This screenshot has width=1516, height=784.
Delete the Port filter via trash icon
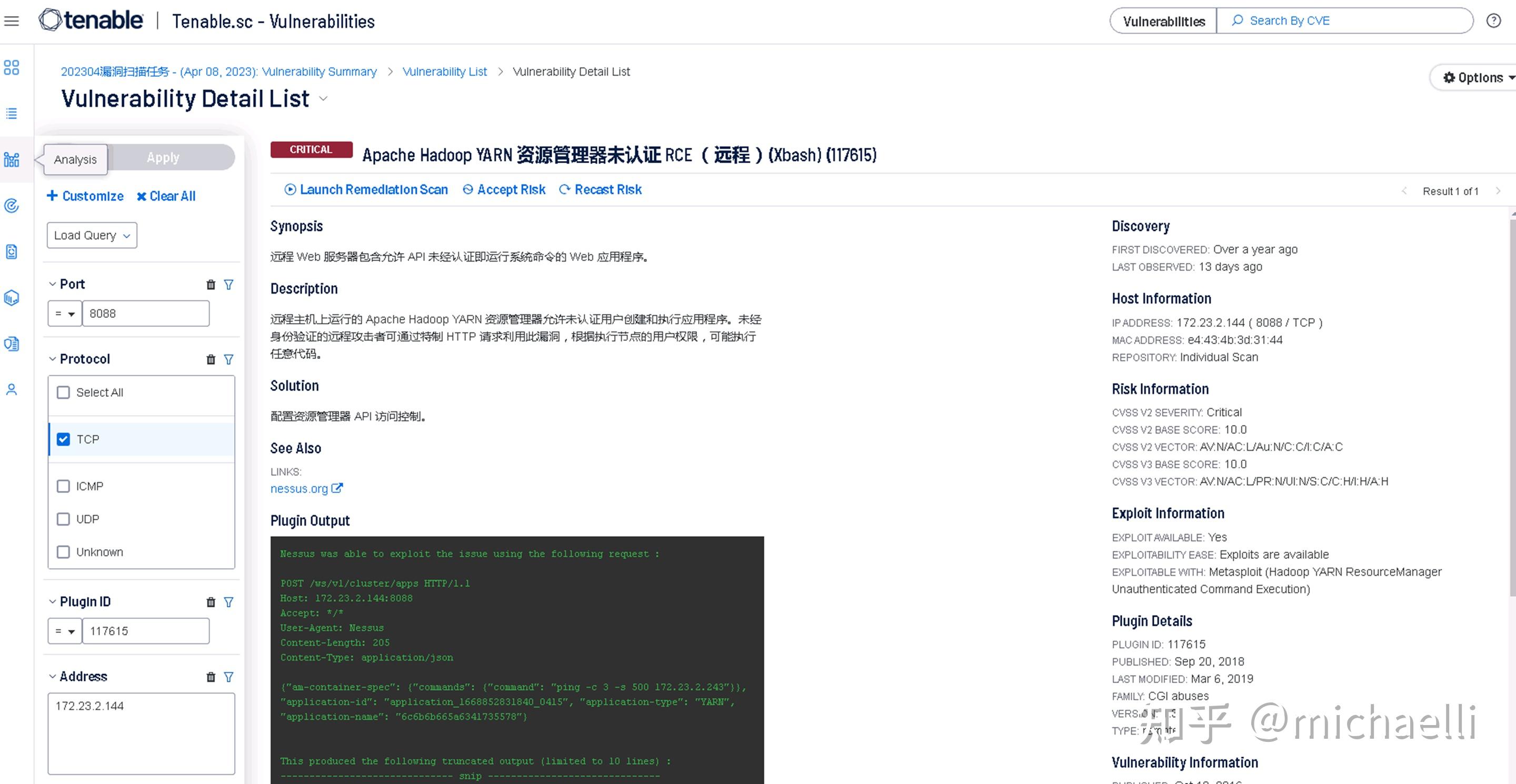coord(211,285)
